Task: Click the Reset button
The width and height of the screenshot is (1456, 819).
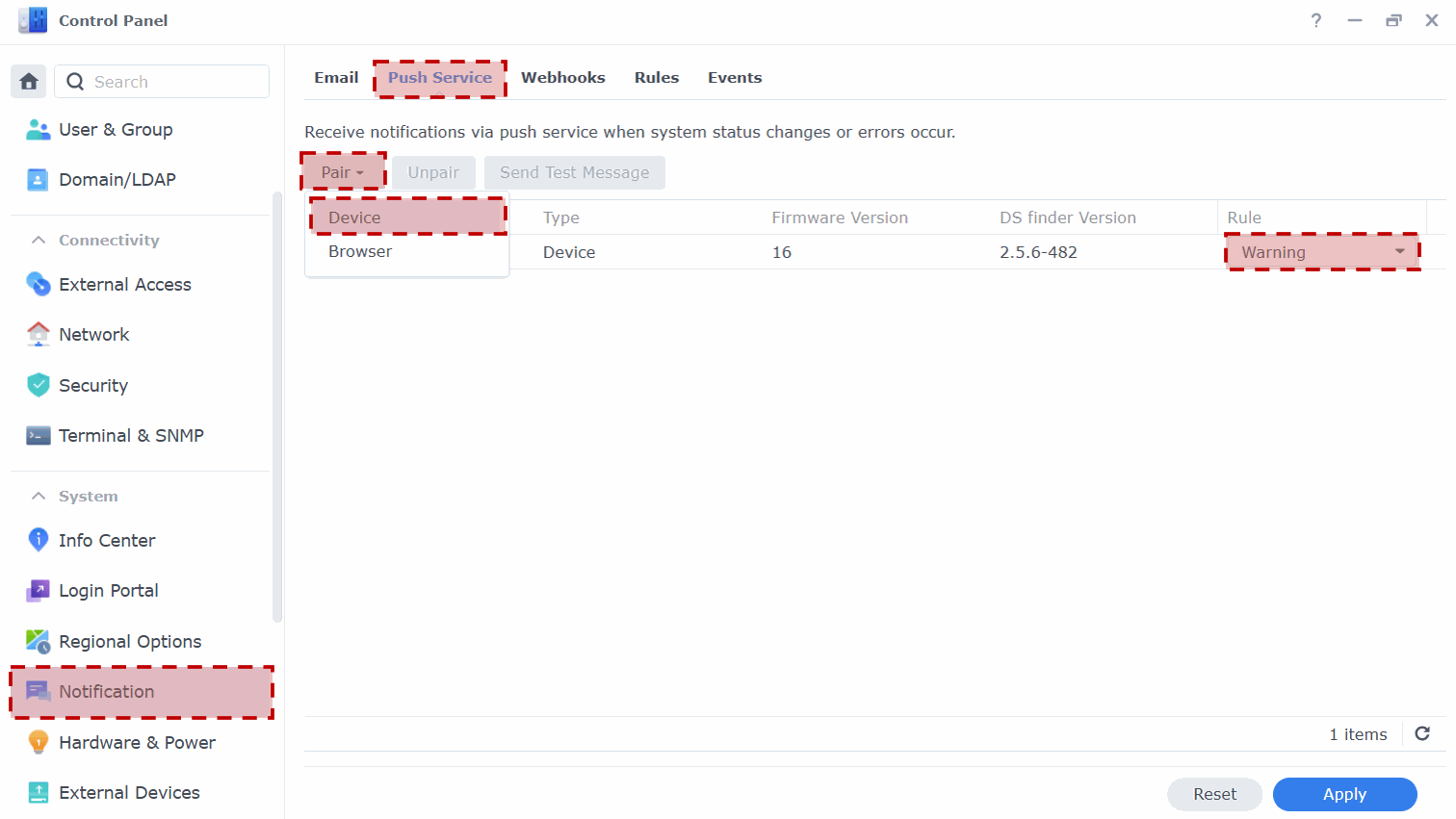Action: click(1214, 794)
